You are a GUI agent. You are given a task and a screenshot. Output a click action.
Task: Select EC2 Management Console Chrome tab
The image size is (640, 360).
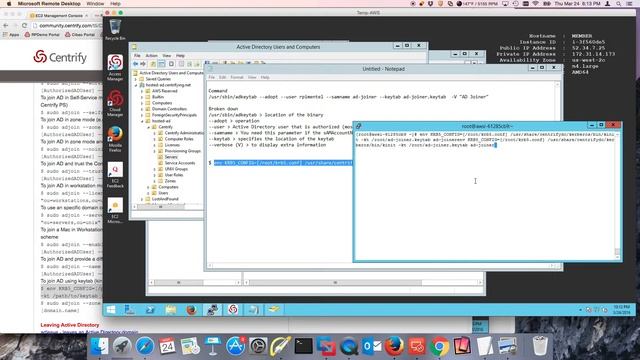click(59, 16)
